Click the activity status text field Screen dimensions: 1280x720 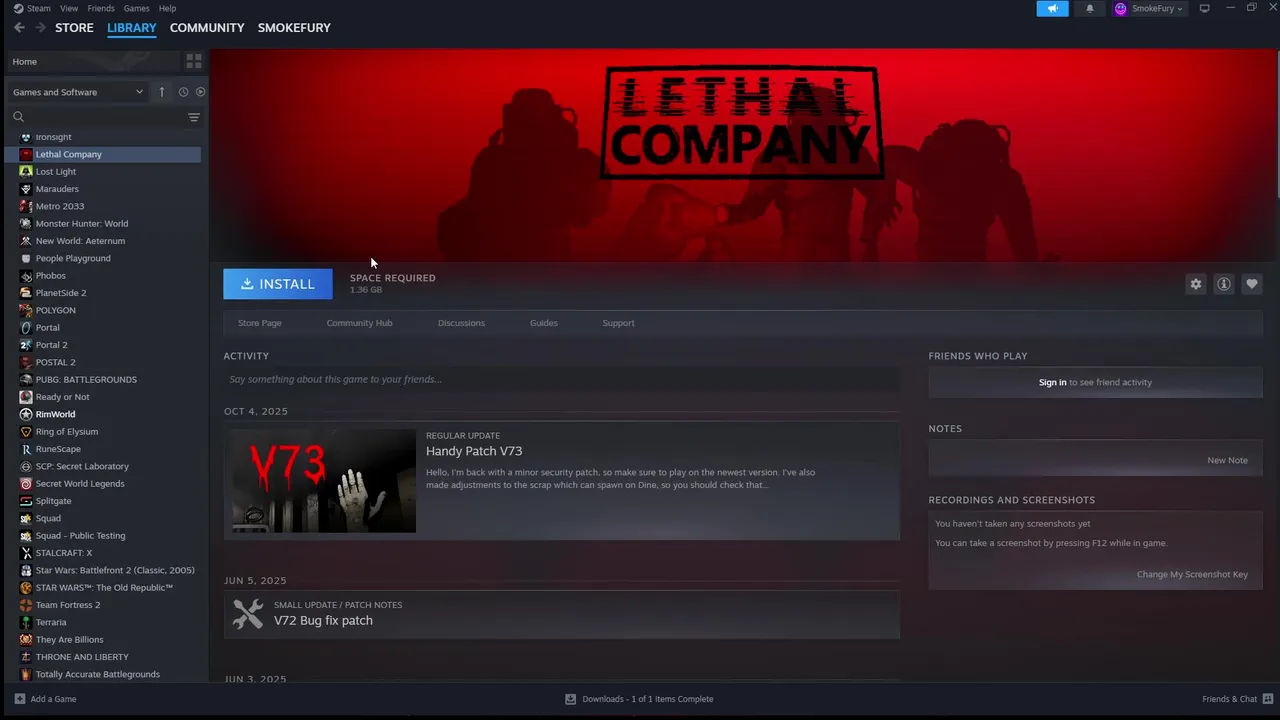click(x=561, y=380)
